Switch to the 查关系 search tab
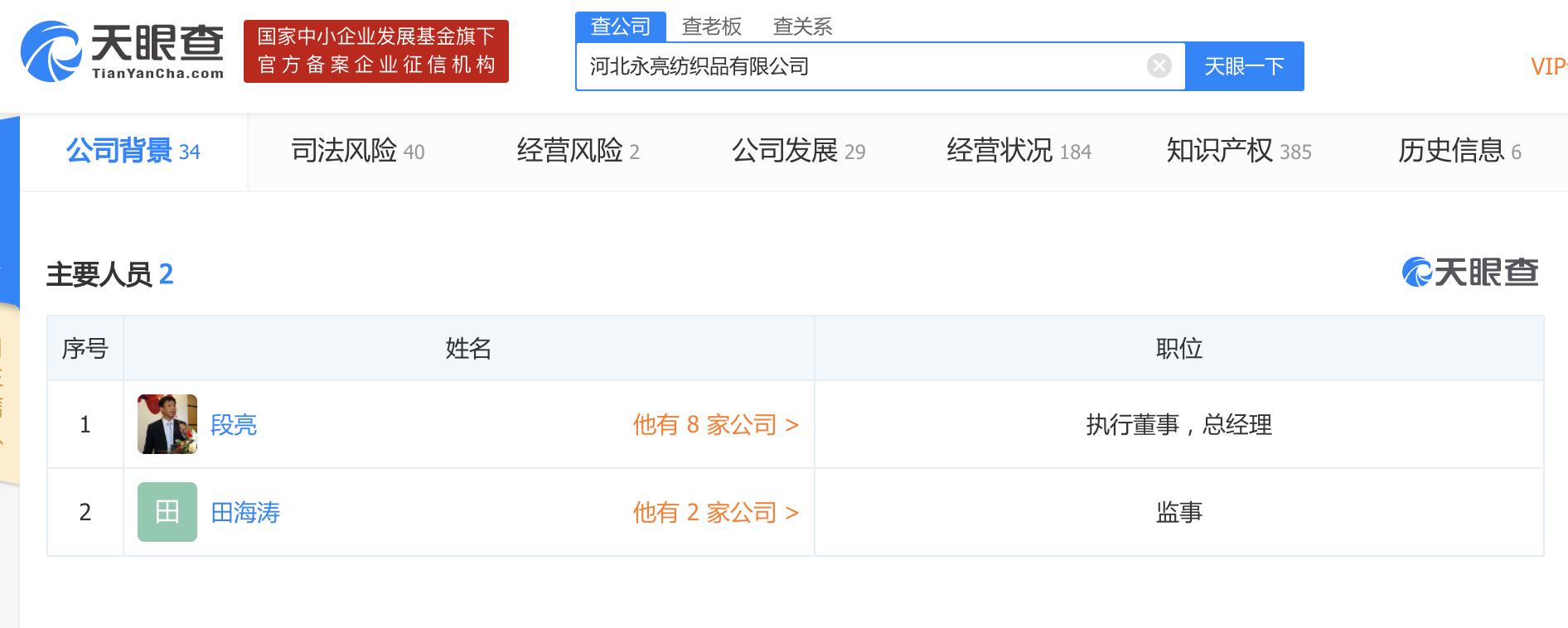Viewport: 1568px width, 628px height. coord(802,27)
